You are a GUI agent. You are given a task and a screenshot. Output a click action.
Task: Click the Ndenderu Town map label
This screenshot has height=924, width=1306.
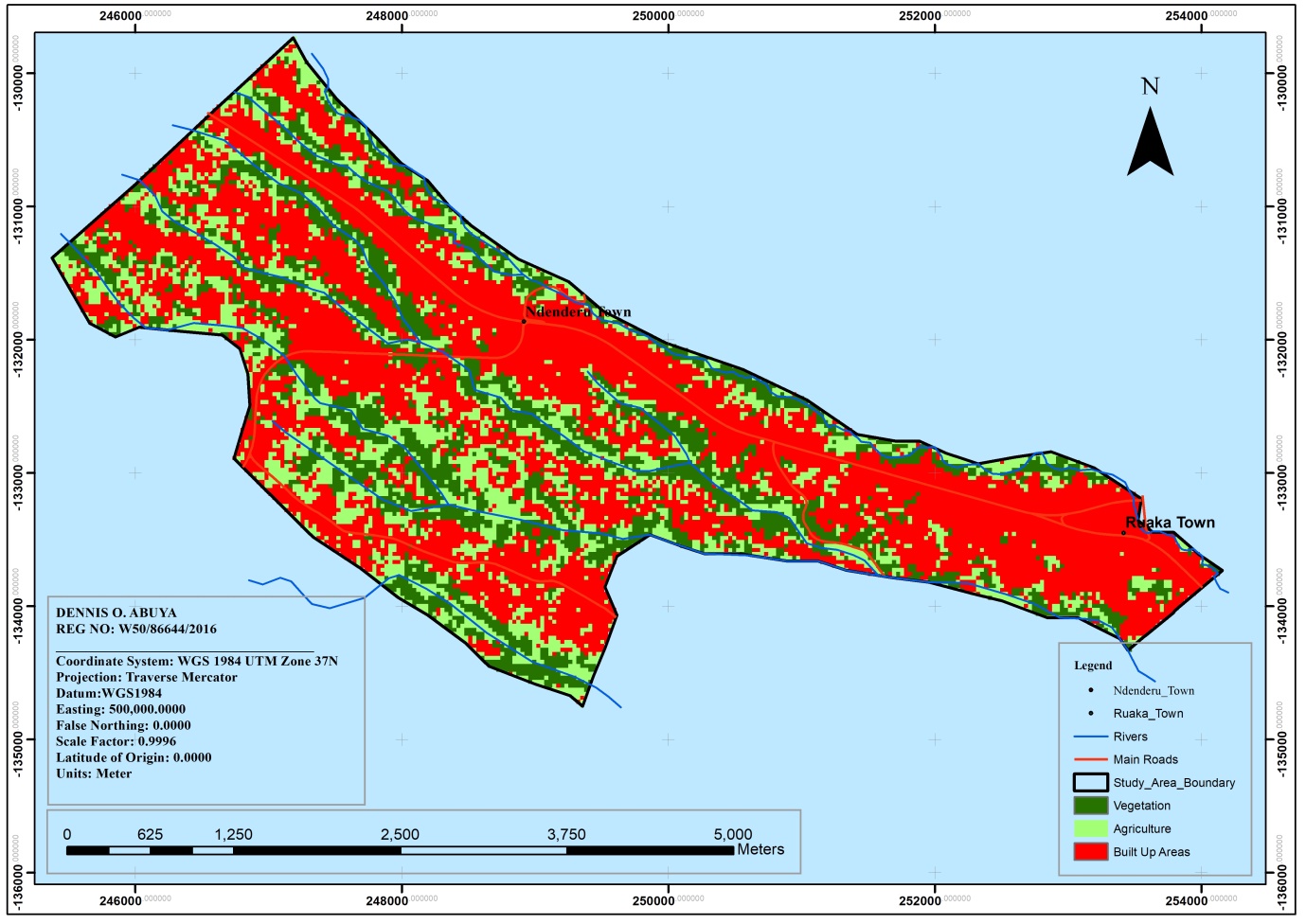578,311
